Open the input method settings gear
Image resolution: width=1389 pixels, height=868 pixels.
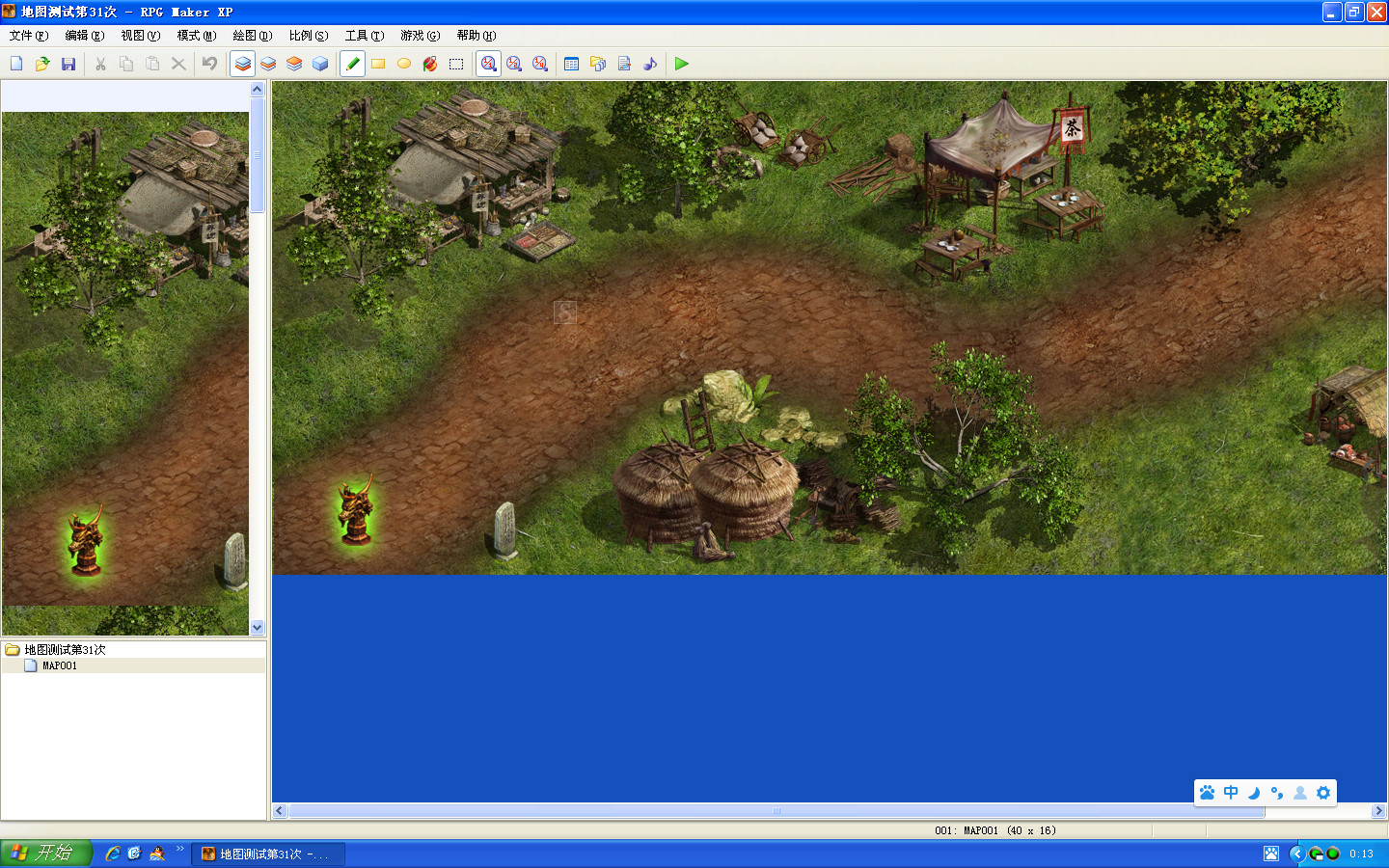[x=1323, y=793]
